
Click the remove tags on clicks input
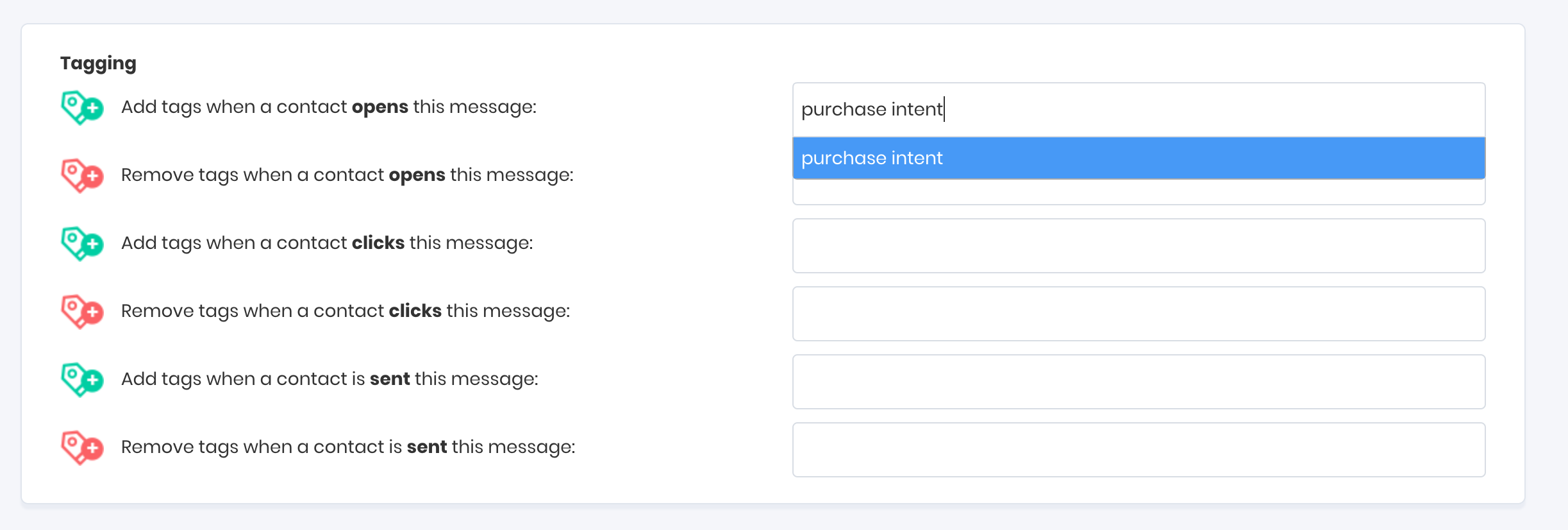coord(1138,314)
